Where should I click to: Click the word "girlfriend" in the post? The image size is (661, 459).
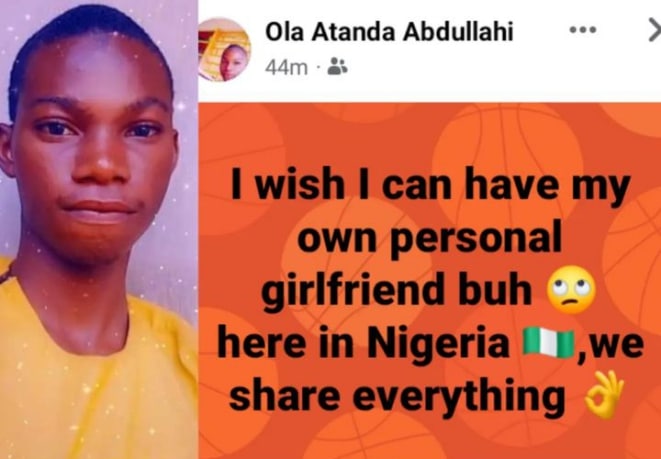(x=350, y=293)
